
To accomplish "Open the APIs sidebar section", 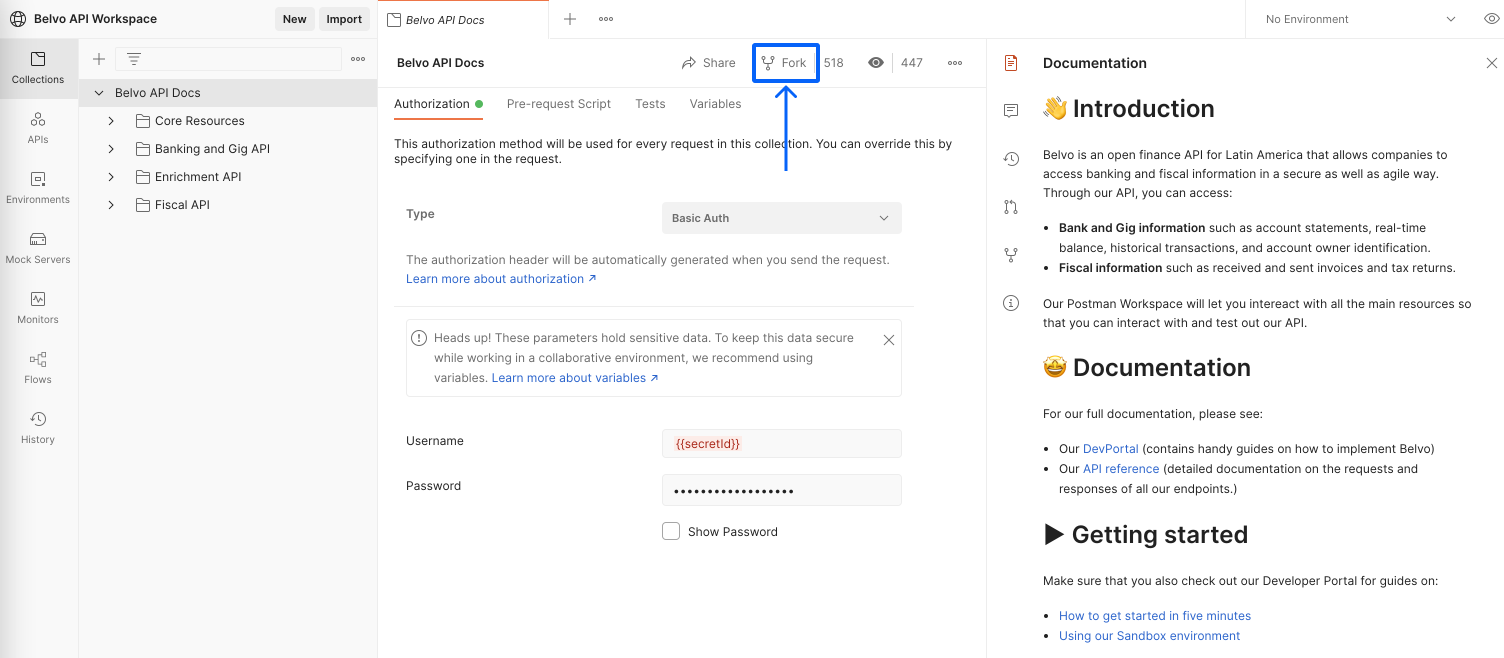I will (x=38, y=128).
